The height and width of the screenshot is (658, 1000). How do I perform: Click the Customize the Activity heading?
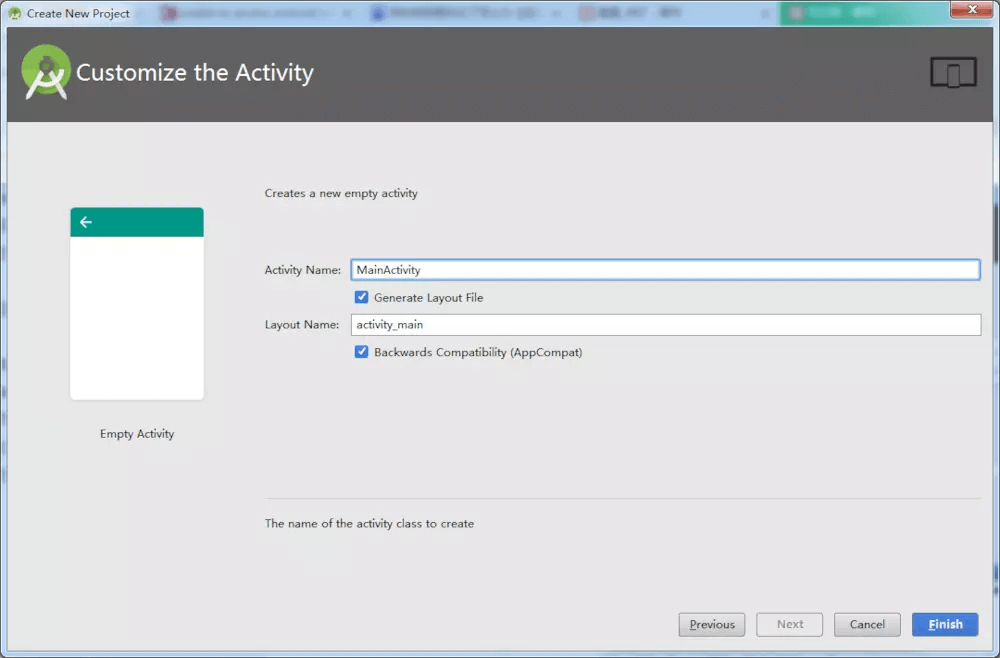tap(195, 72)
